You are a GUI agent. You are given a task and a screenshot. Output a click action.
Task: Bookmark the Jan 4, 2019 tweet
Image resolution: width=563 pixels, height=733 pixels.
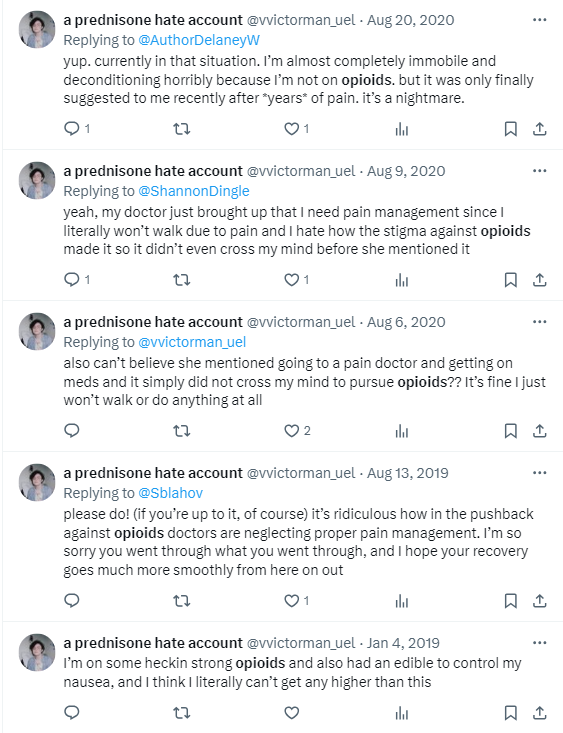(511, 713)
